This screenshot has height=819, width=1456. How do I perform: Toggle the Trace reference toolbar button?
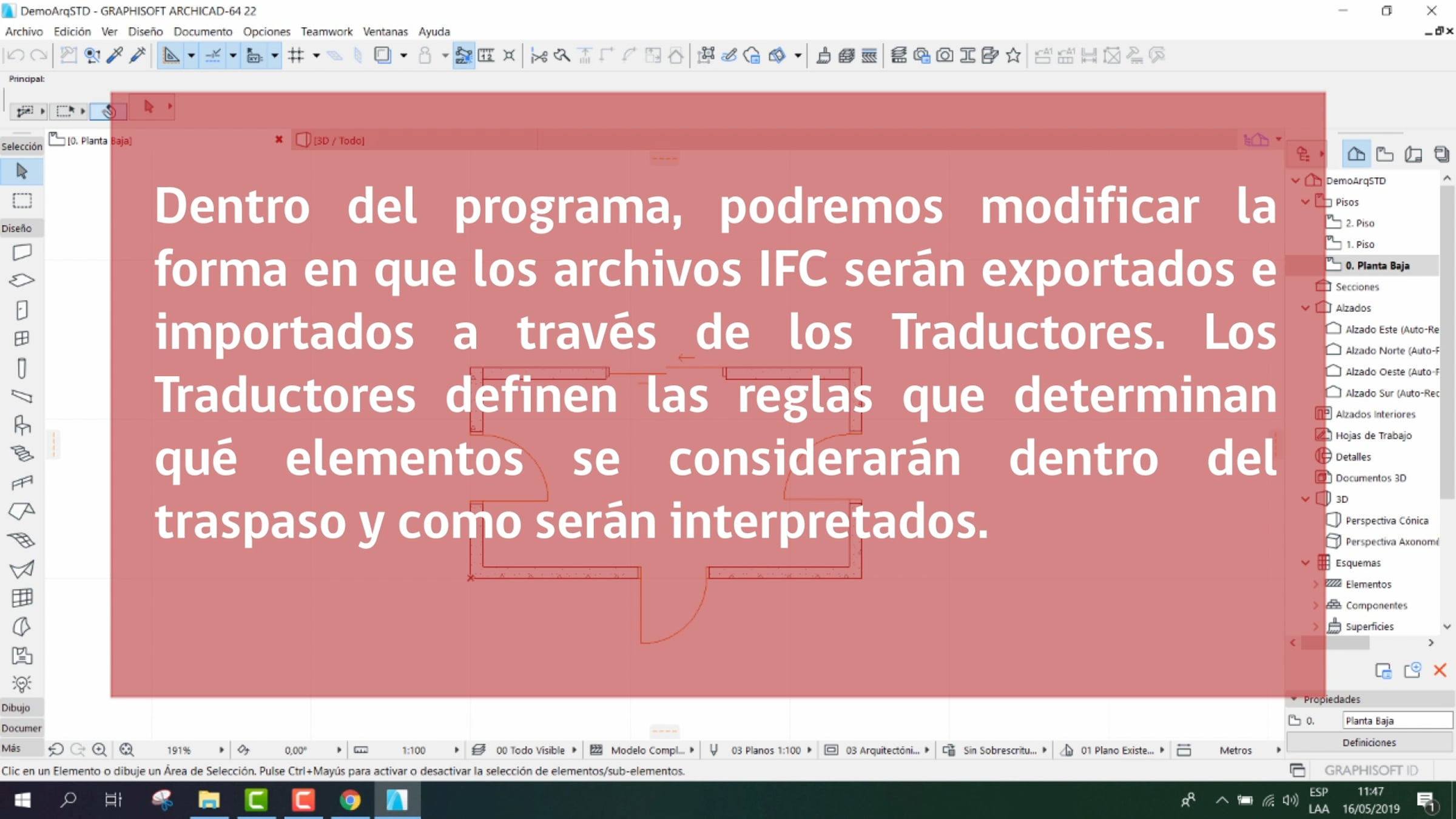coord(382,56)
